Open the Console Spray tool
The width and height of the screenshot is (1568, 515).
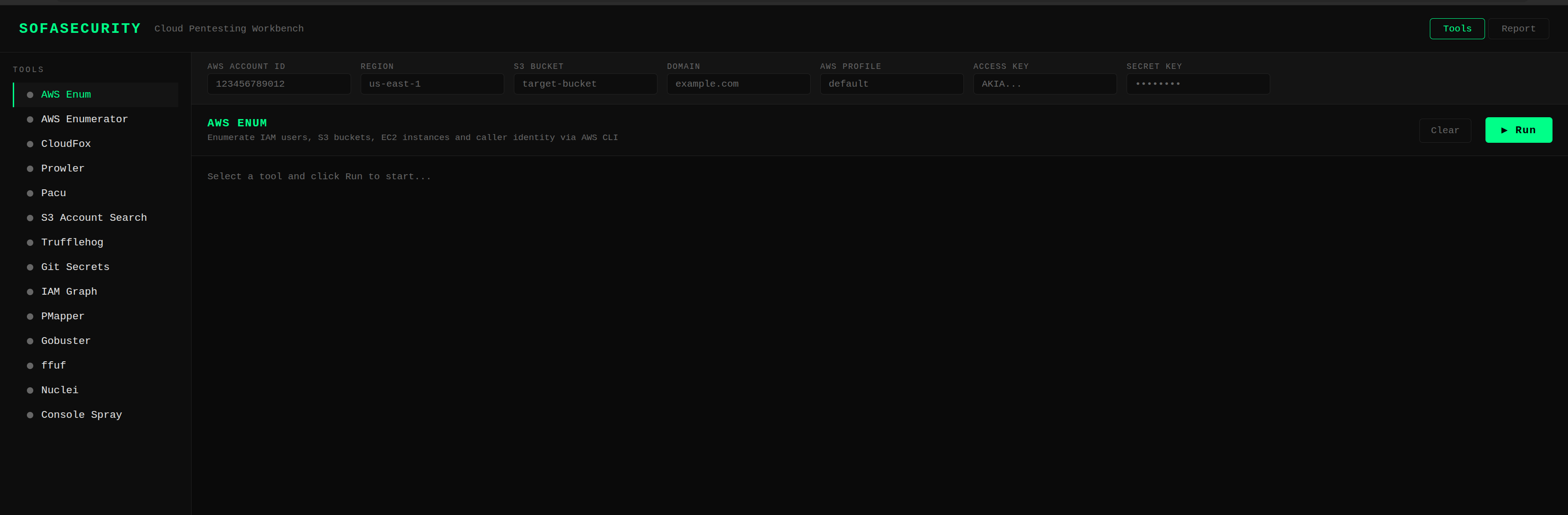tap(81, 415)
